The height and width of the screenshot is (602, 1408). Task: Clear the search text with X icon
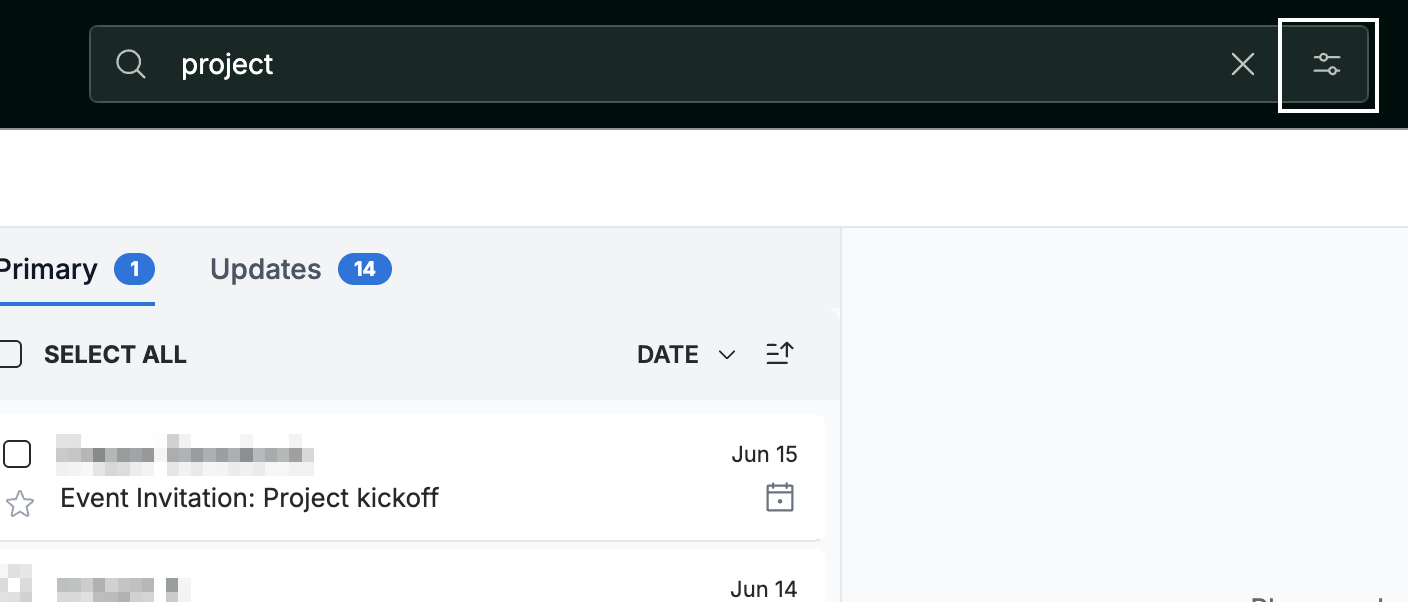[1243, 65]
